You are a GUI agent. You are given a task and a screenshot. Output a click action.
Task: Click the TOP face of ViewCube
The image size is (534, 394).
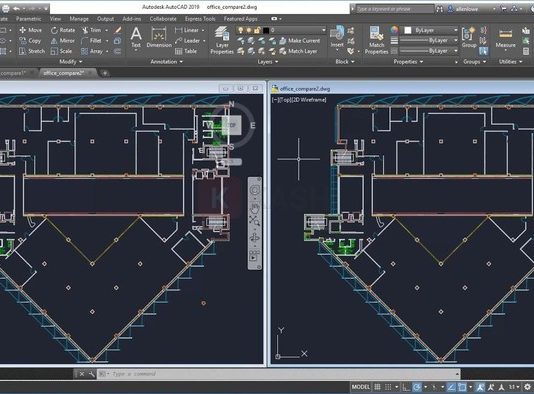(232, 125)
